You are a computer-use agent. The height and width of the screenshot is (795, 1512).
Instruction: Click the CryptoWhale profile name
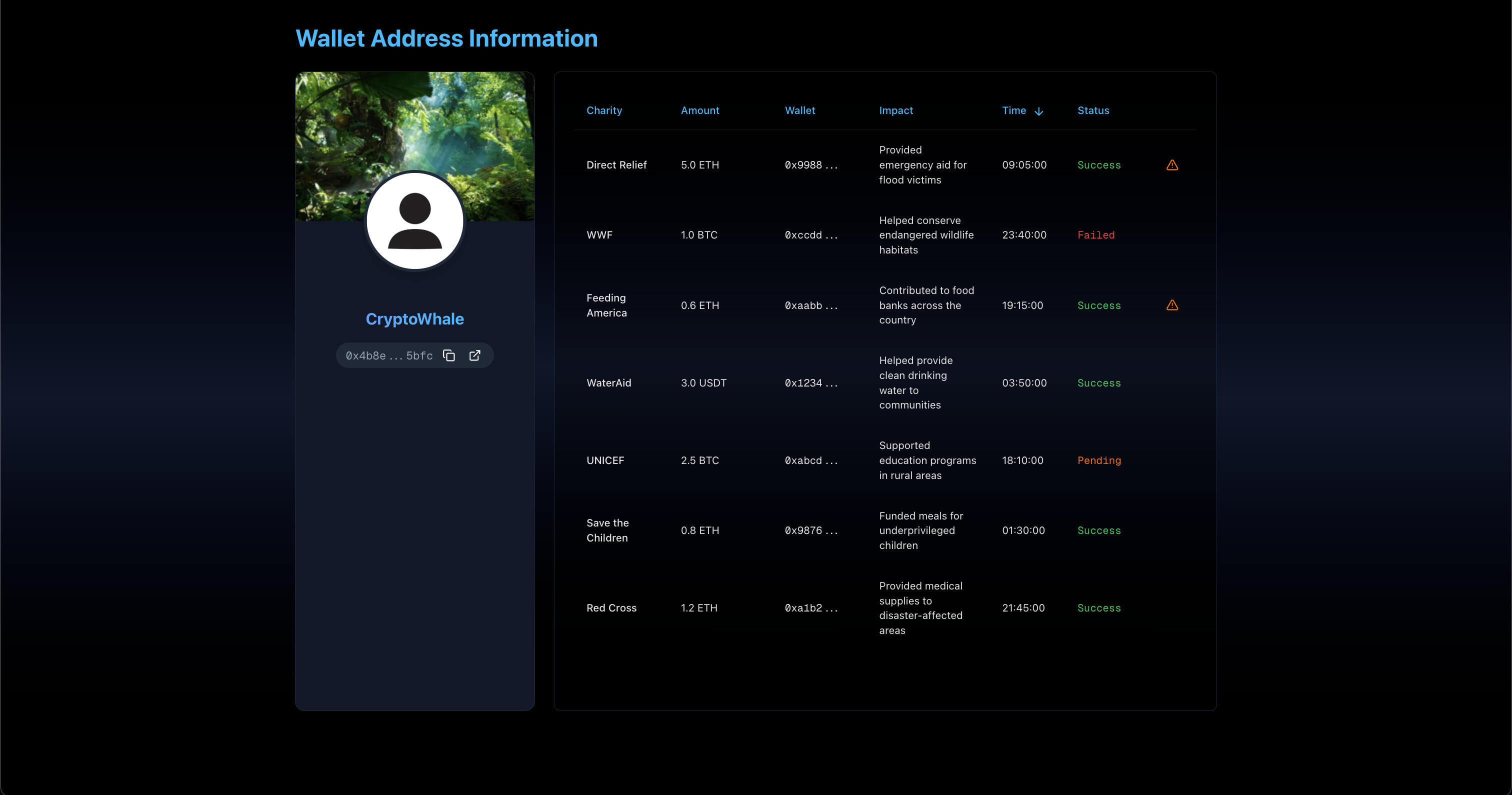click(x=414, y=319)
